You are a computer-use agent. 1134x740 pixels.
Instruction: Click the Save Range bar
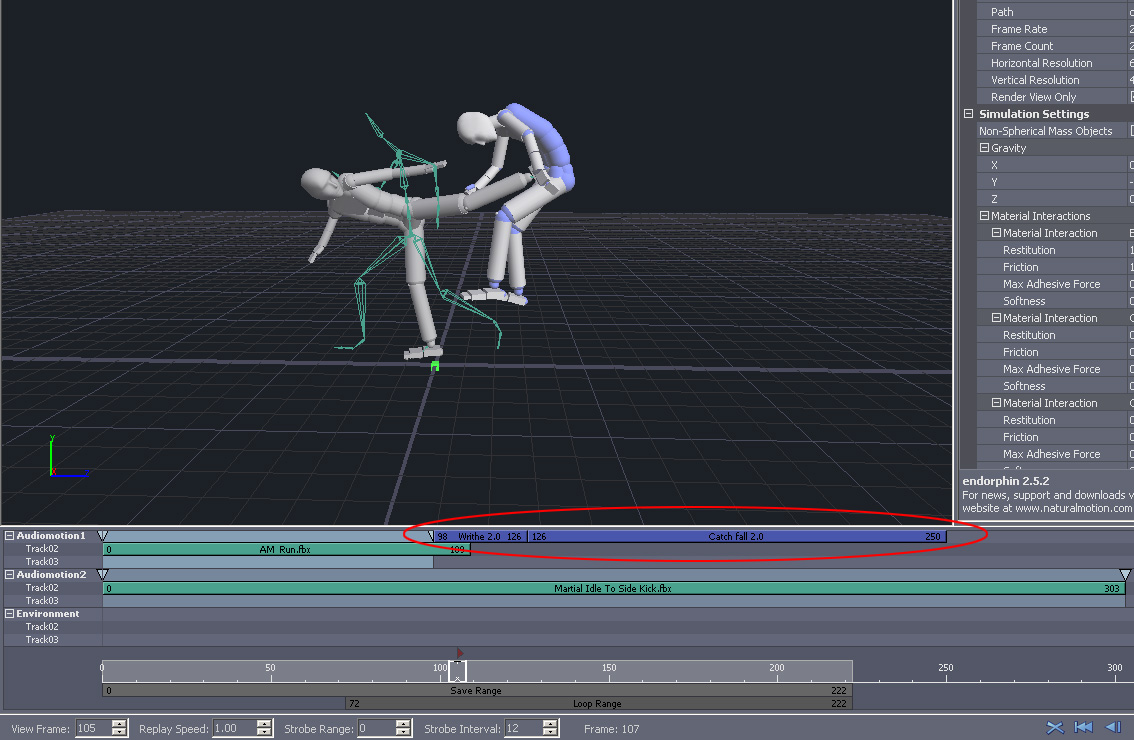pyautogui.click(x=477, y=691)
